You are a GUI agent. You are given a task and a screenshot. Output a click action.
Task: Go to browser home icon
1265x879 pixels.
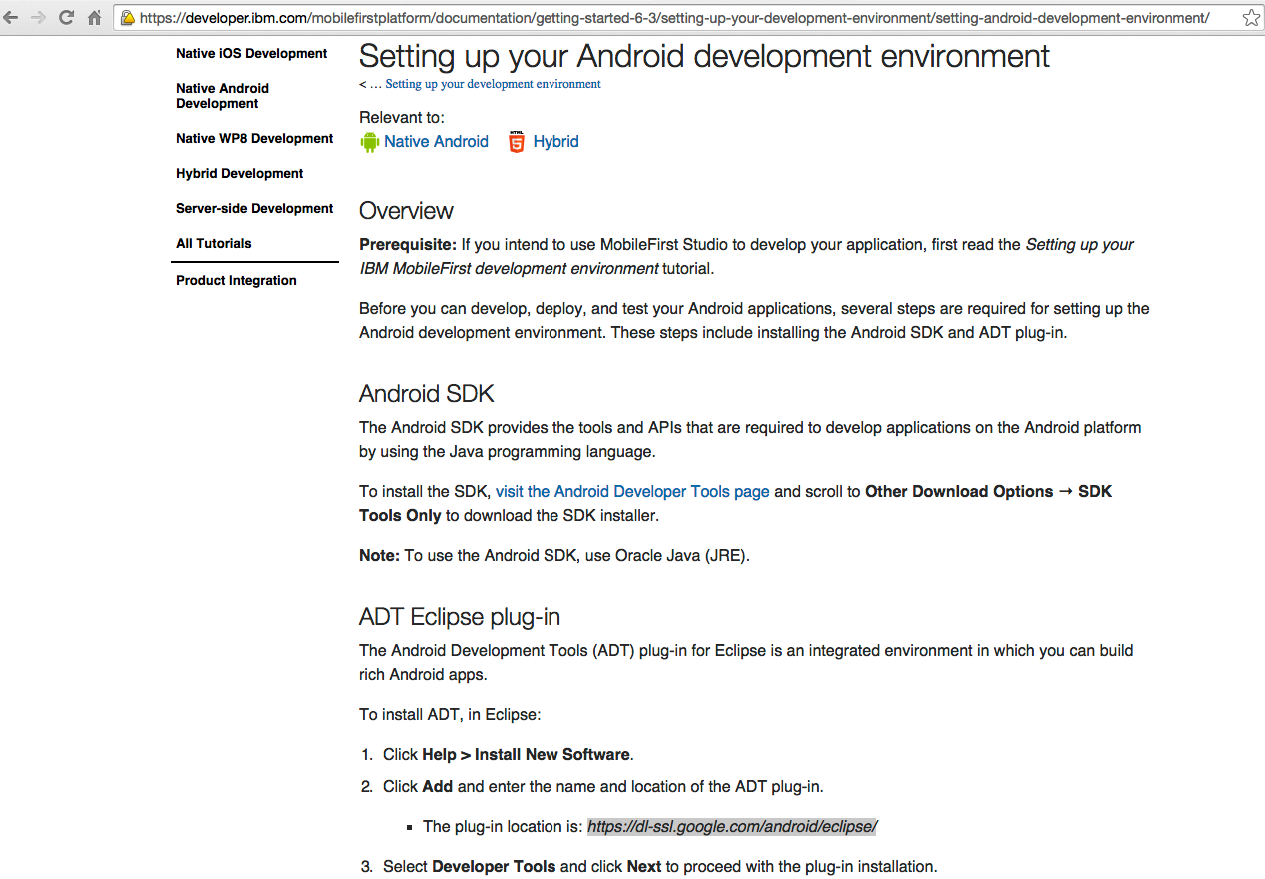tap(95, 17)
